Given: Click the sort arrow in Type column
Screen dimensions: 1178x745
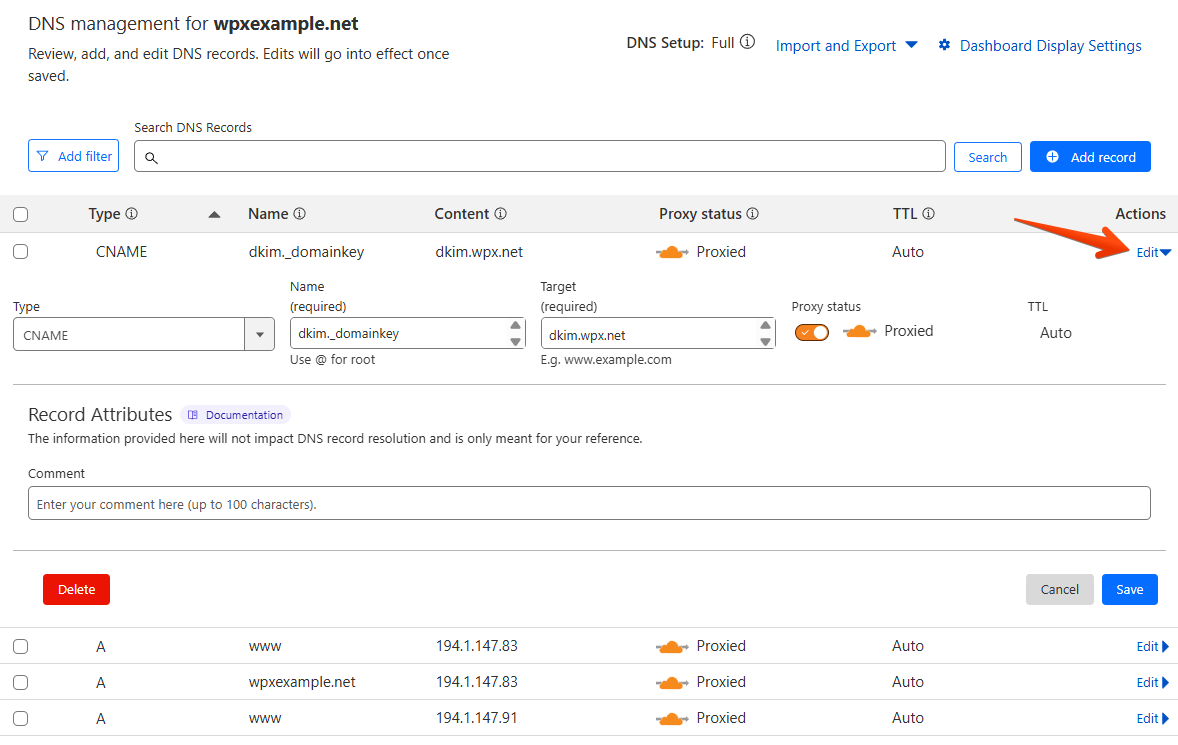Looking at the screenshot, I should pos(214,214).
